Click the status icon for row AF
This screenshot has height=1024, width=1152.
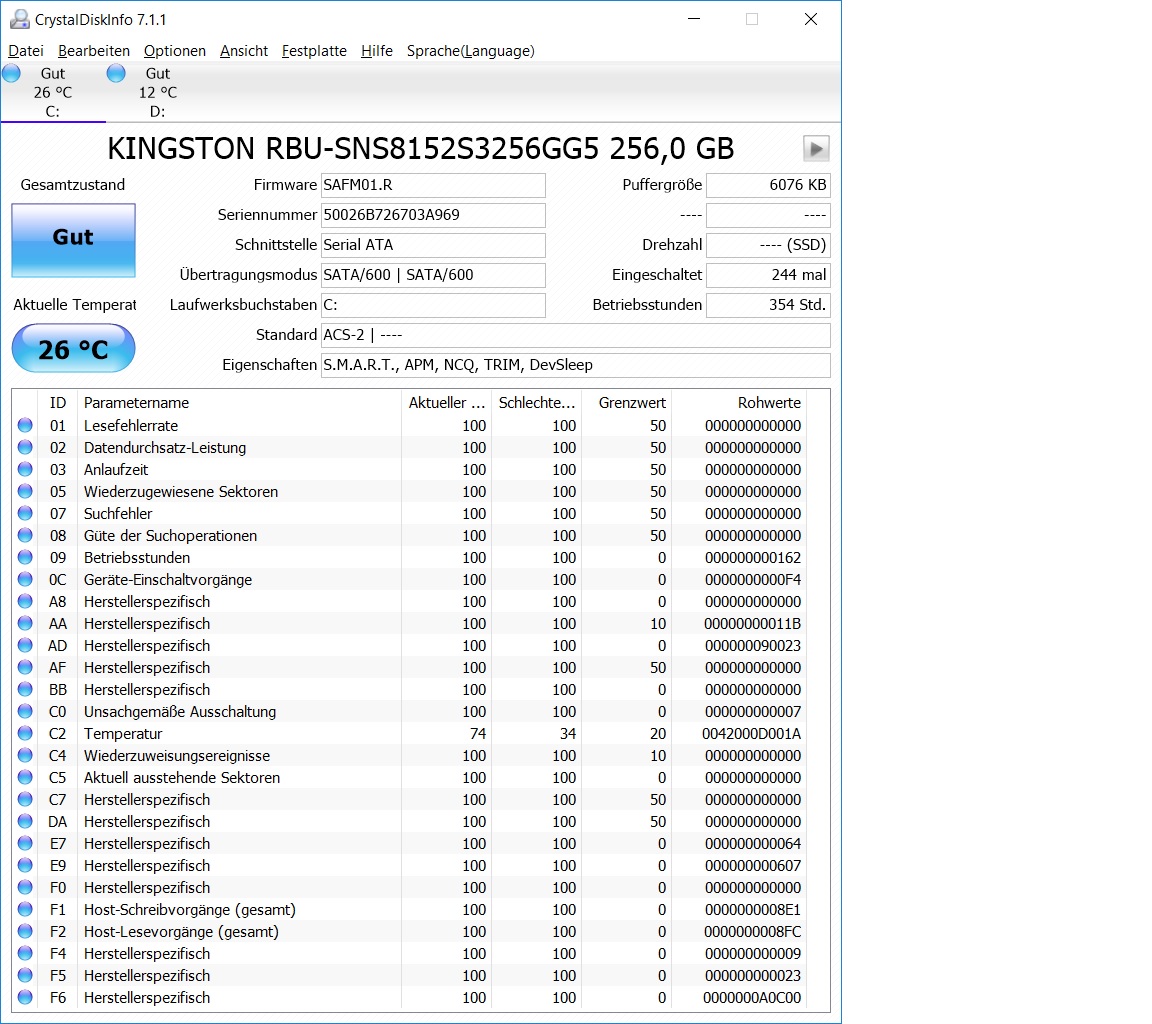(x=25, y=667)
